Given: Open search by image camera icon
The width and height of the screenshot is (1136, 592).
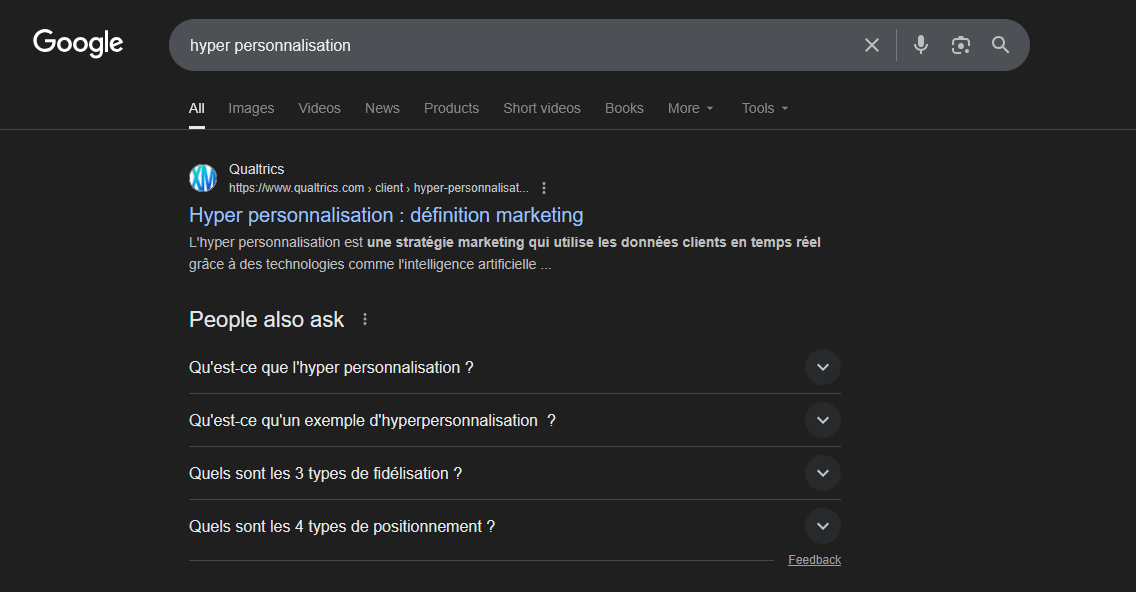Looking at the screenshot, I should point(961,45).
